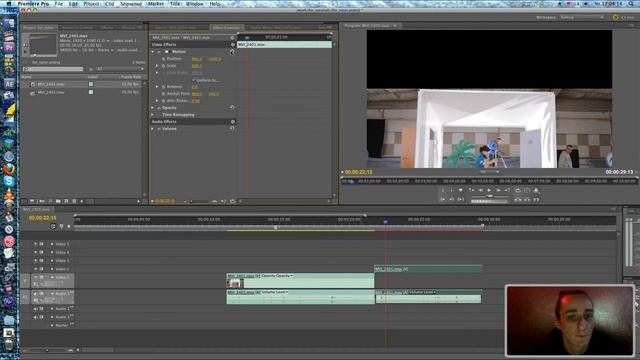This screenshot has height=360, width=640.
Task: Click the Scale stopwatch in Effect Controls
Action: 164,66
